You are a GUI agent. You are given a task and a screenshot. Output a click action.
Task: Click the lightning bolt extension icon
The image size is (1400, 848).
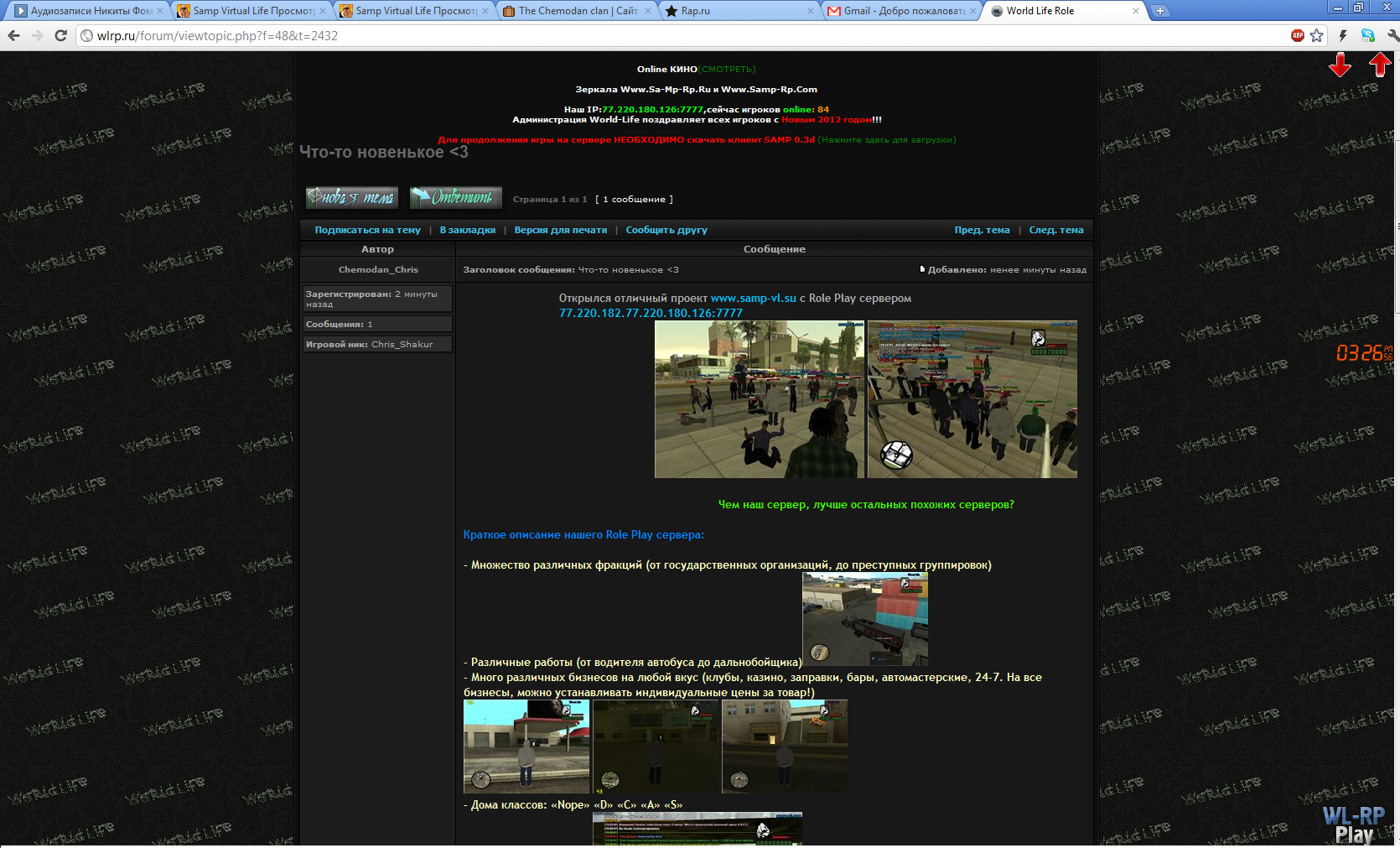[x=1343, y=35]
